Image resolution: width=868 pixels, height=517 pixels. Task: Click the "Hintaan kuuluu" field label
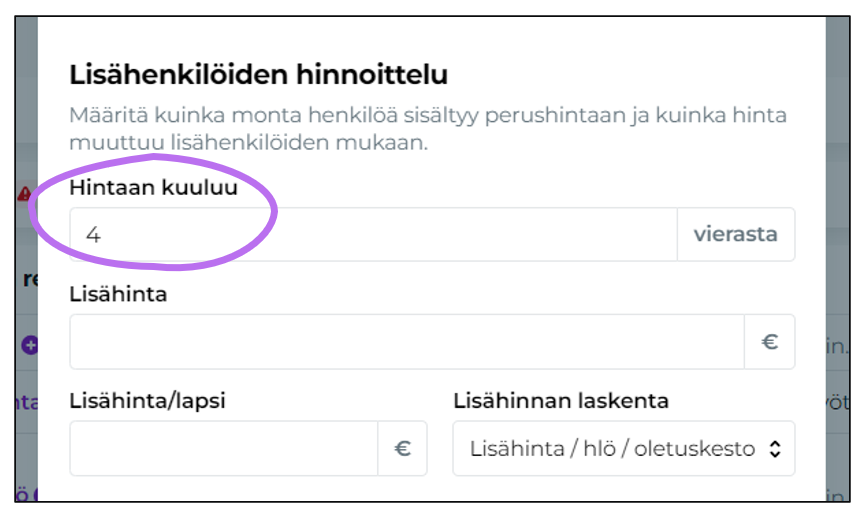pyautogui.click(x=153, y=188)
